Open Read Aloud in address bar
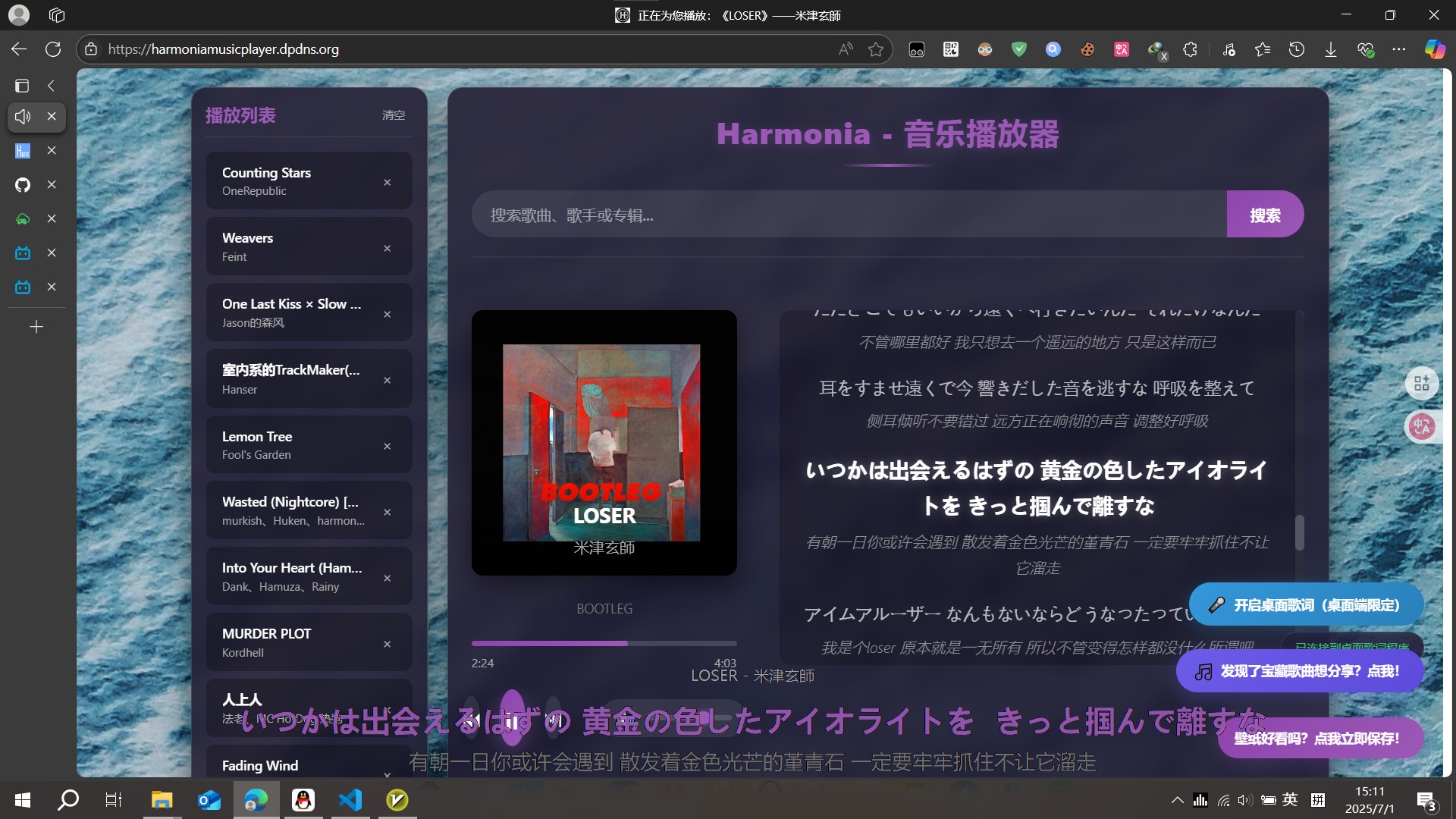 pos(845,49)
